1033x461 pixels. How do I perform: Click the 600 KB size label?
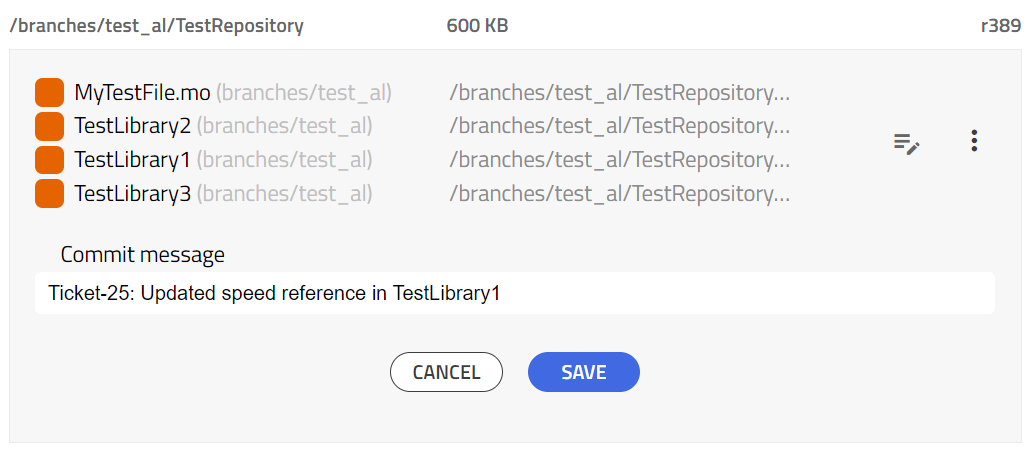tap(477, 26)
